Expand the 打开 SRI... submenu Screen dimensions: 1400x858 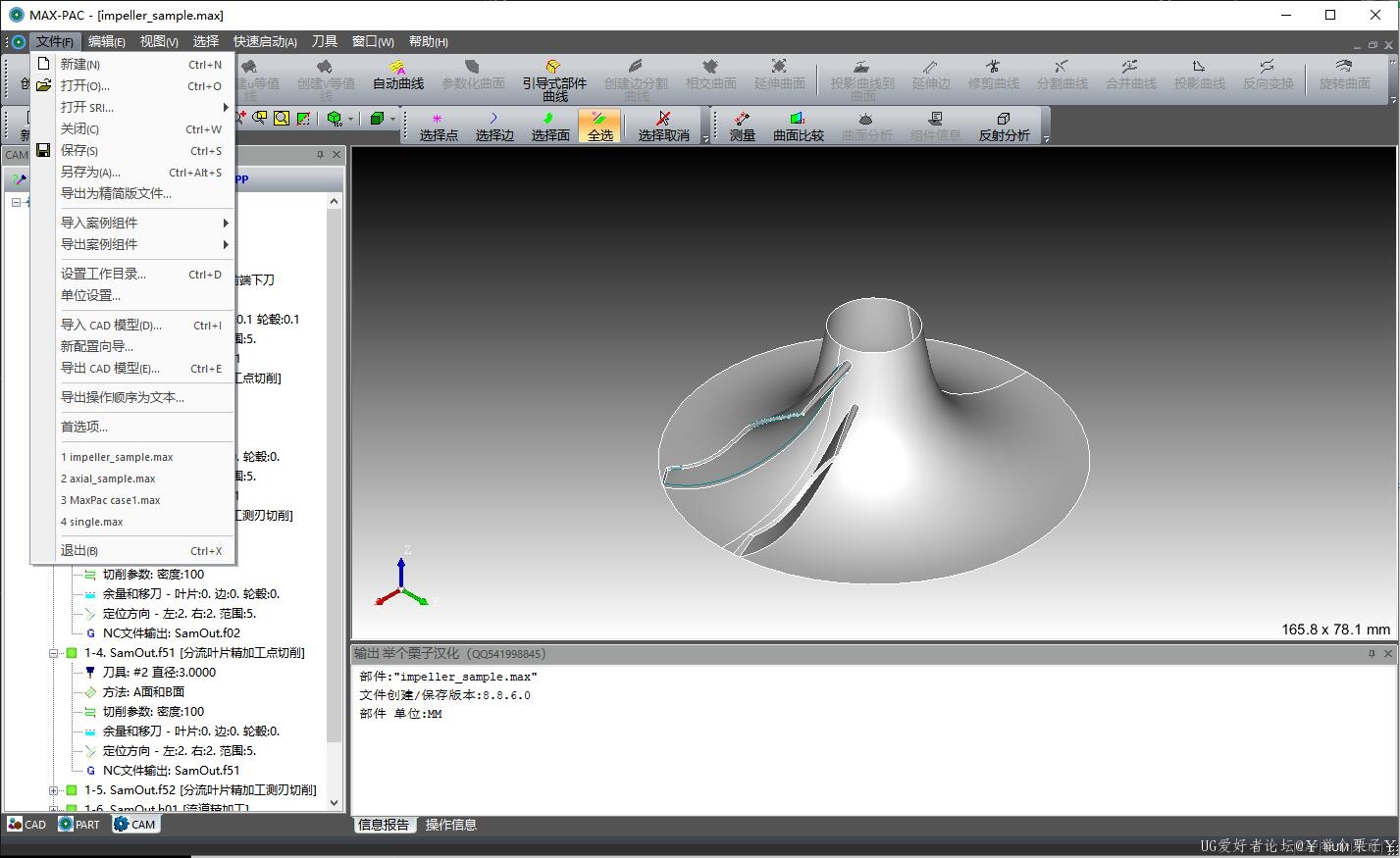133,107
